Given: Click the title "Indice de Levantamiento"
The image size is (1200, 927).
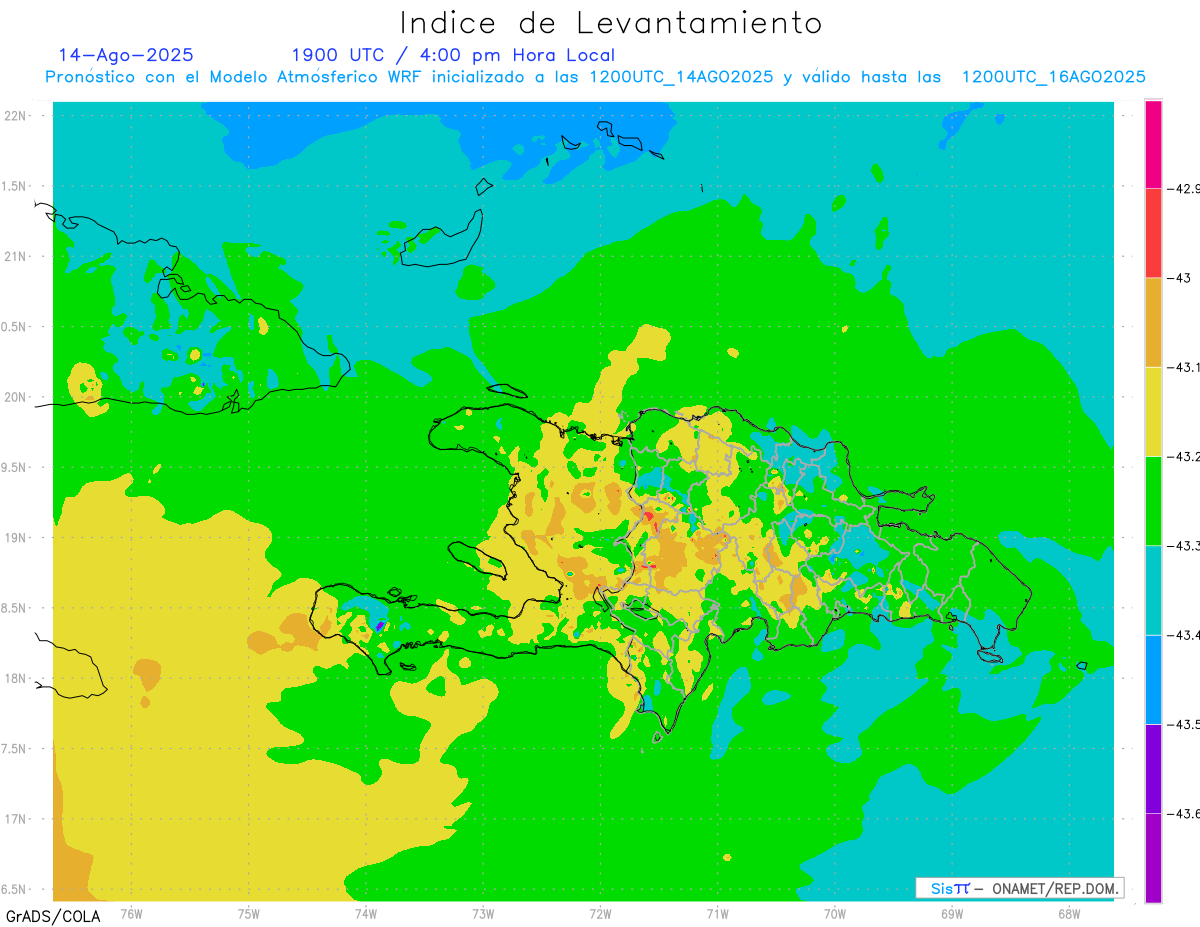Looking at the screenshot, I should 611,22.
